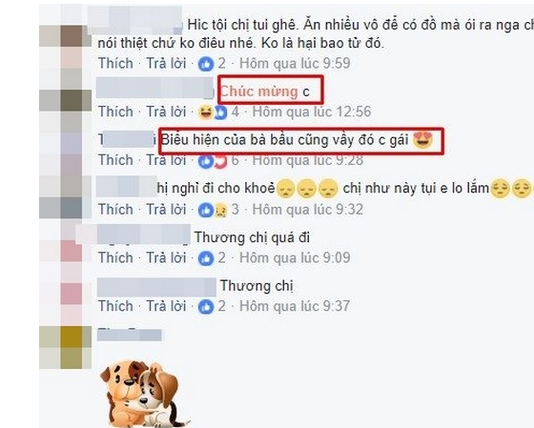Screen dimensions: 534x428
Task: Click Thích under 'Thương chị quá đi'
Action: (x=116, y=258)
